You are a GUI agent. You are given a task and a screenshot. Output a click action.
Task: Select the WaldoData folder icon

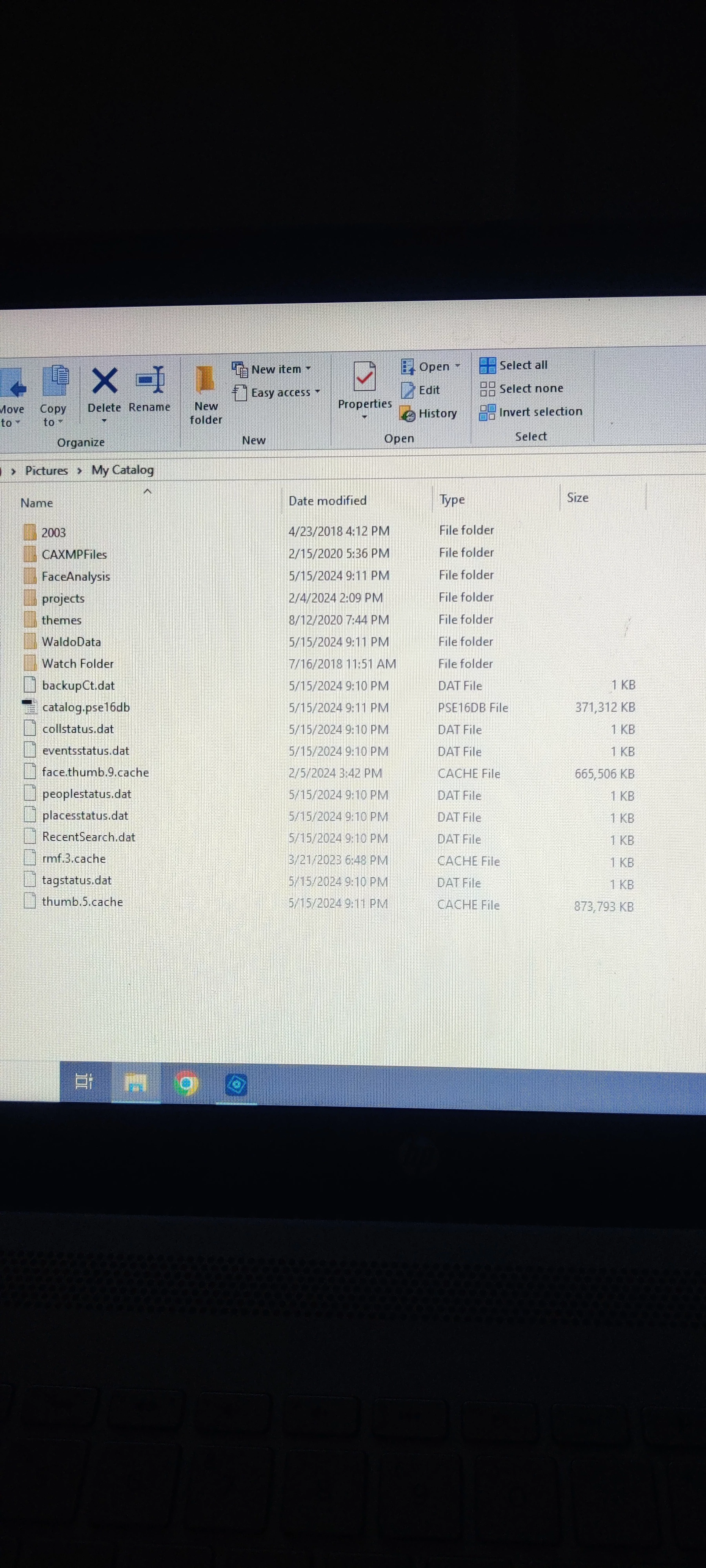(x=30, y=642)
